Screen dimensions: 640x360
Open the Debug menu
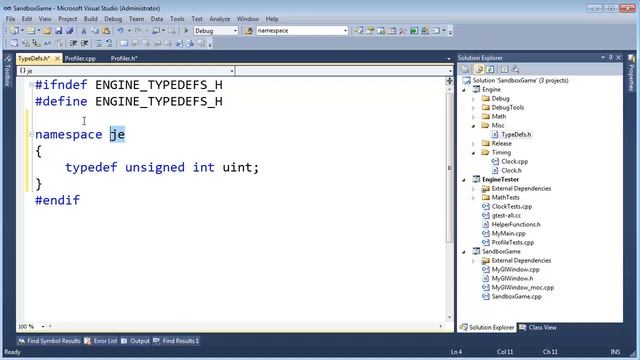tap(113, 19)
